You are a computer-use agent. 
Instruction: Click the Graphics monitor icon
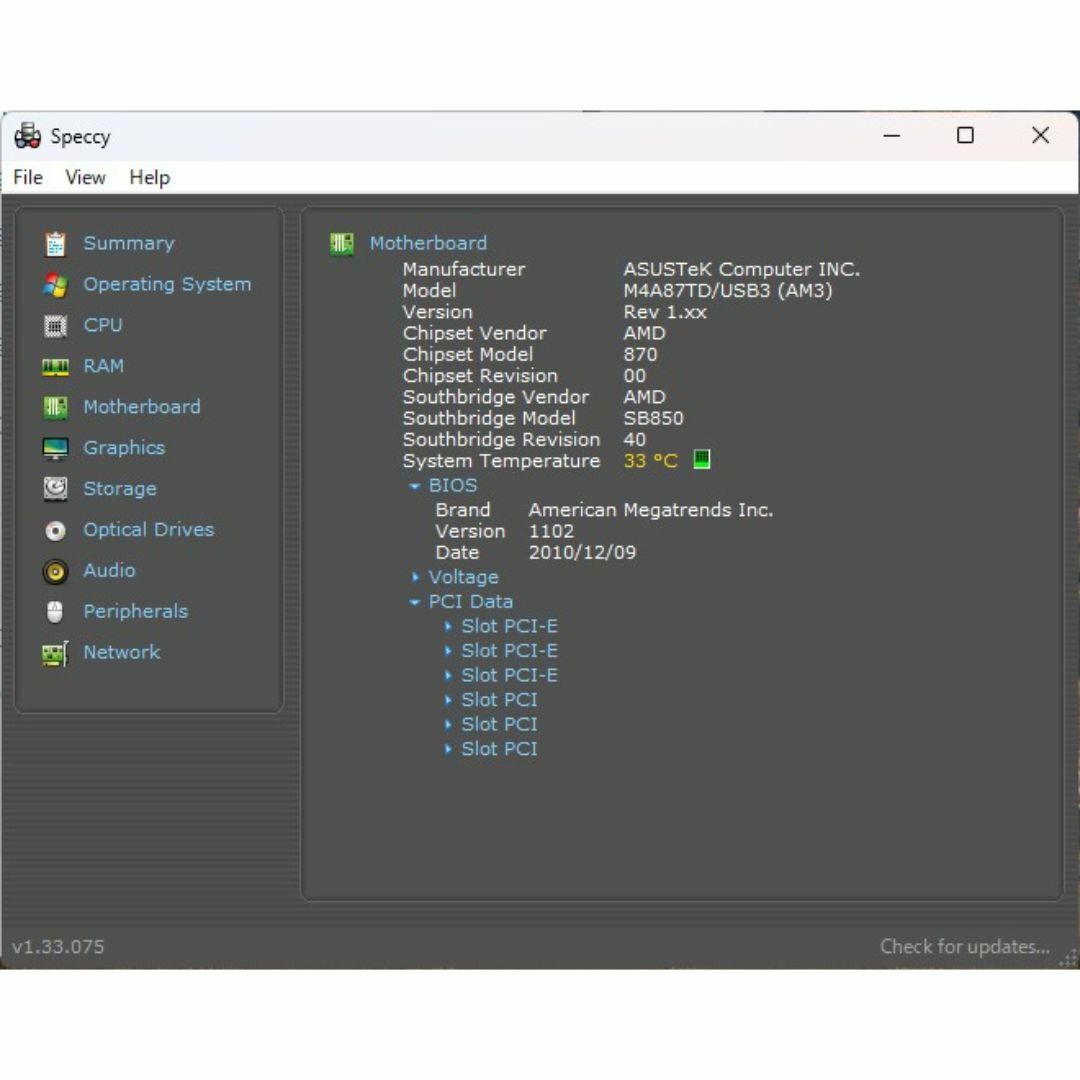[55, 448]
